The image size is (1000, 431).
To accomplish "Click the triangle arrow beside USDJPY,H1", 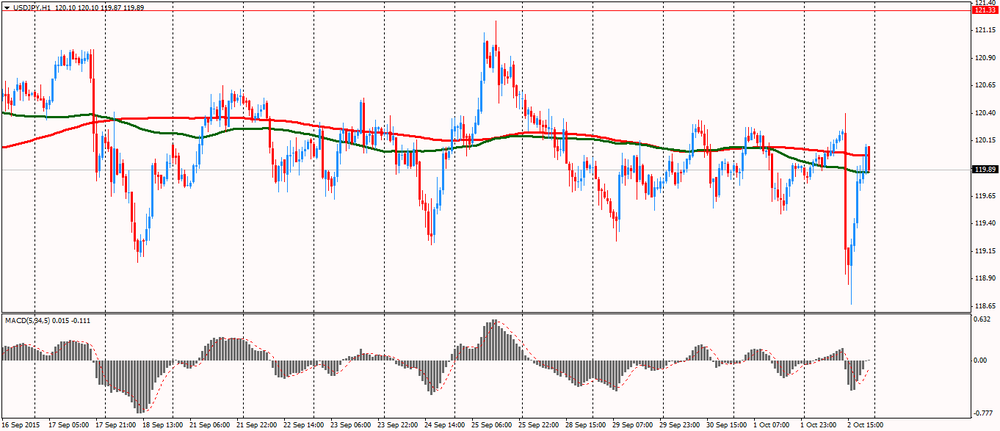I will [6, 6].
